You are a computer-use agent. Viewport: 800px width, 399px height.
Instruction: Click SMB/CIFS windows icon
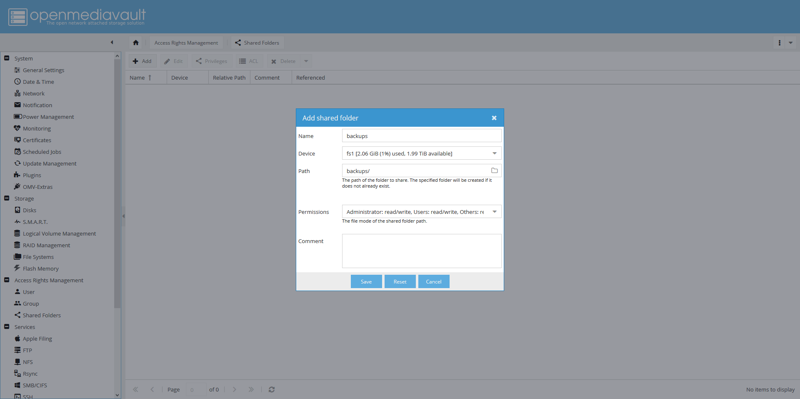click(17, 385)
